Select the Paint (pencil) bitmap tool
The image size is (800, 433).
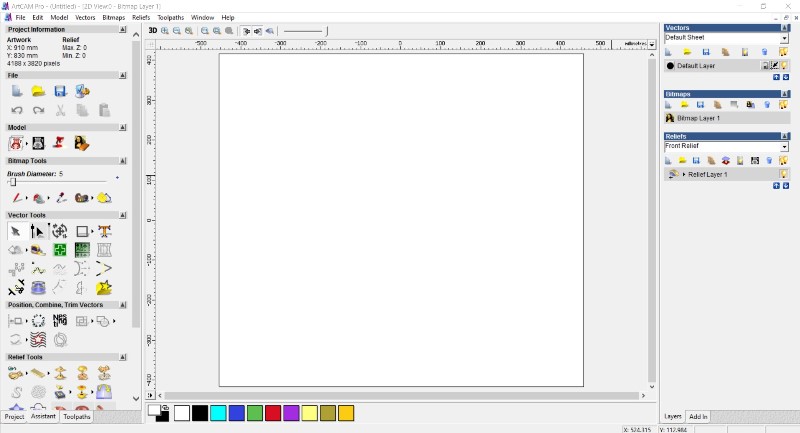point(17,198)
